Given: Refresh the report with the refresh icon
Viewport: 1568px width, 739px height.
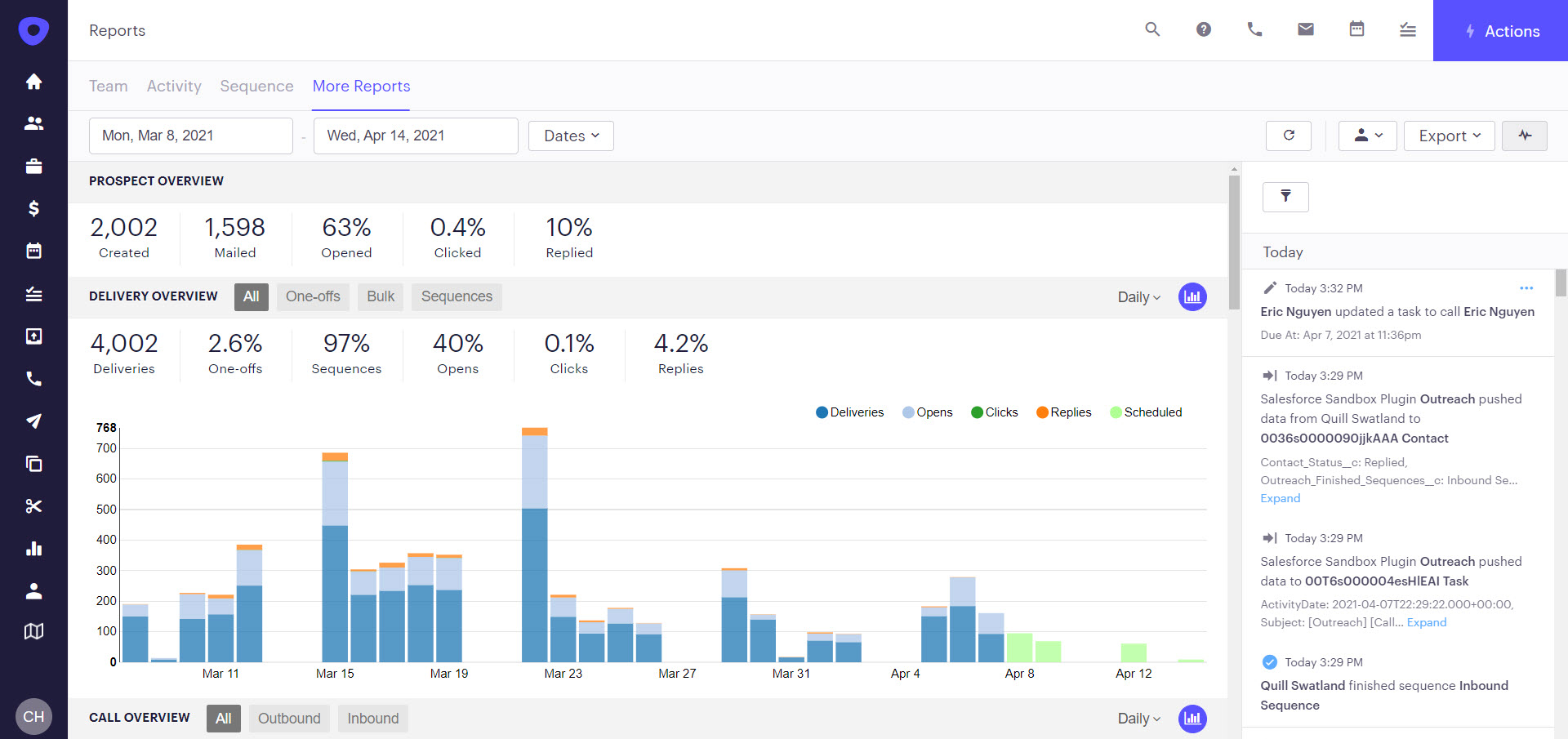Looking at the screenshot, I should (1288, 136).
